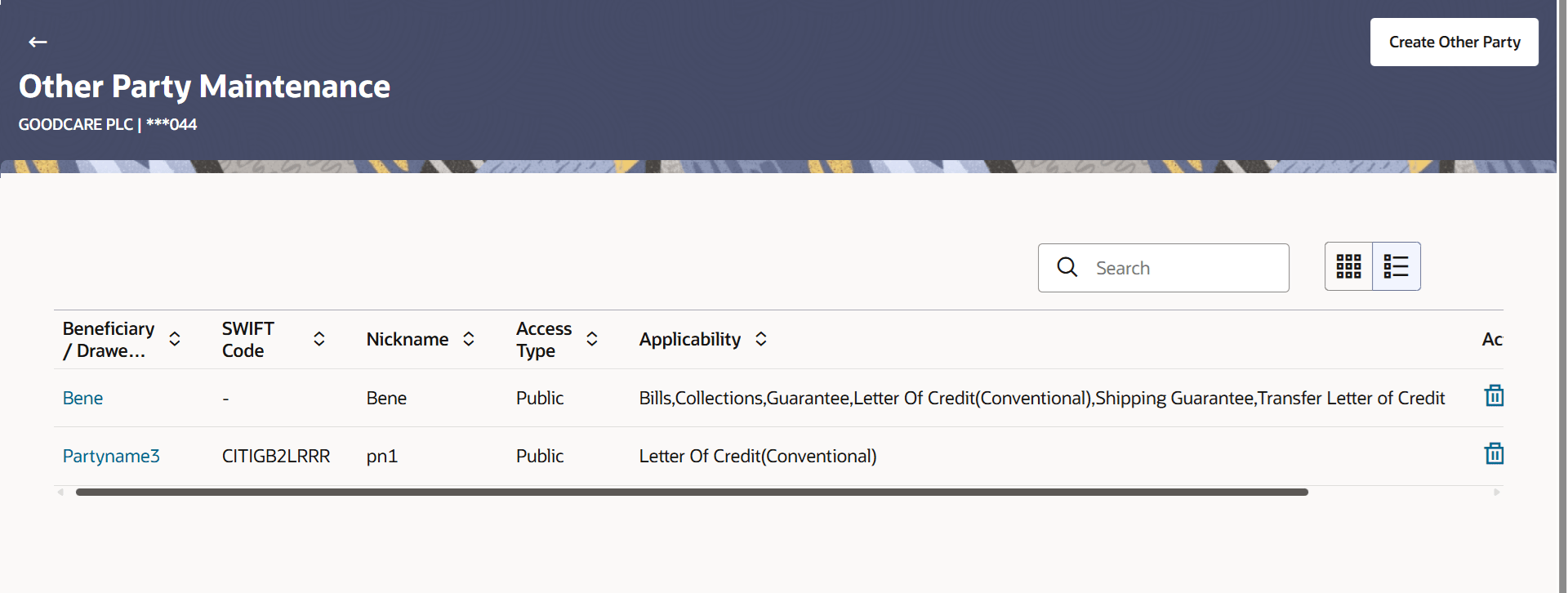1568x593 pixels.
Task: Delete the Bene party row
Action: [x=1494, y=396]
